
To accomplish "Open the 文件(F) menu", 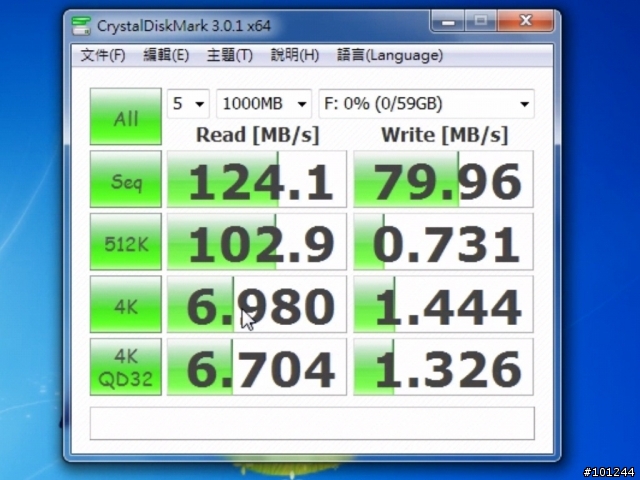I will coord(103,55).
